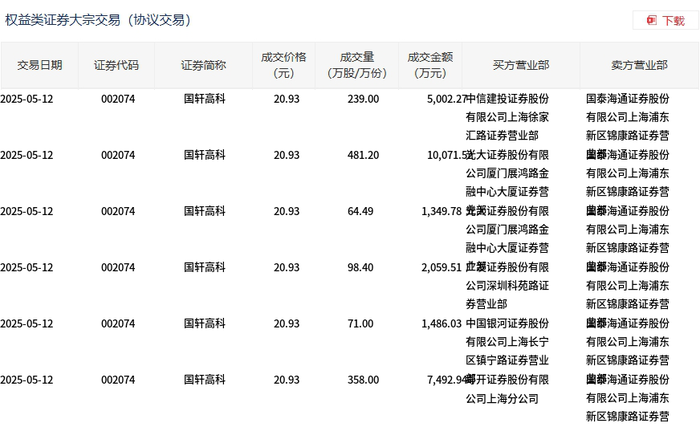
Task: Click price 20.93 in the 239.00 row
Action: tap(287, 99)
